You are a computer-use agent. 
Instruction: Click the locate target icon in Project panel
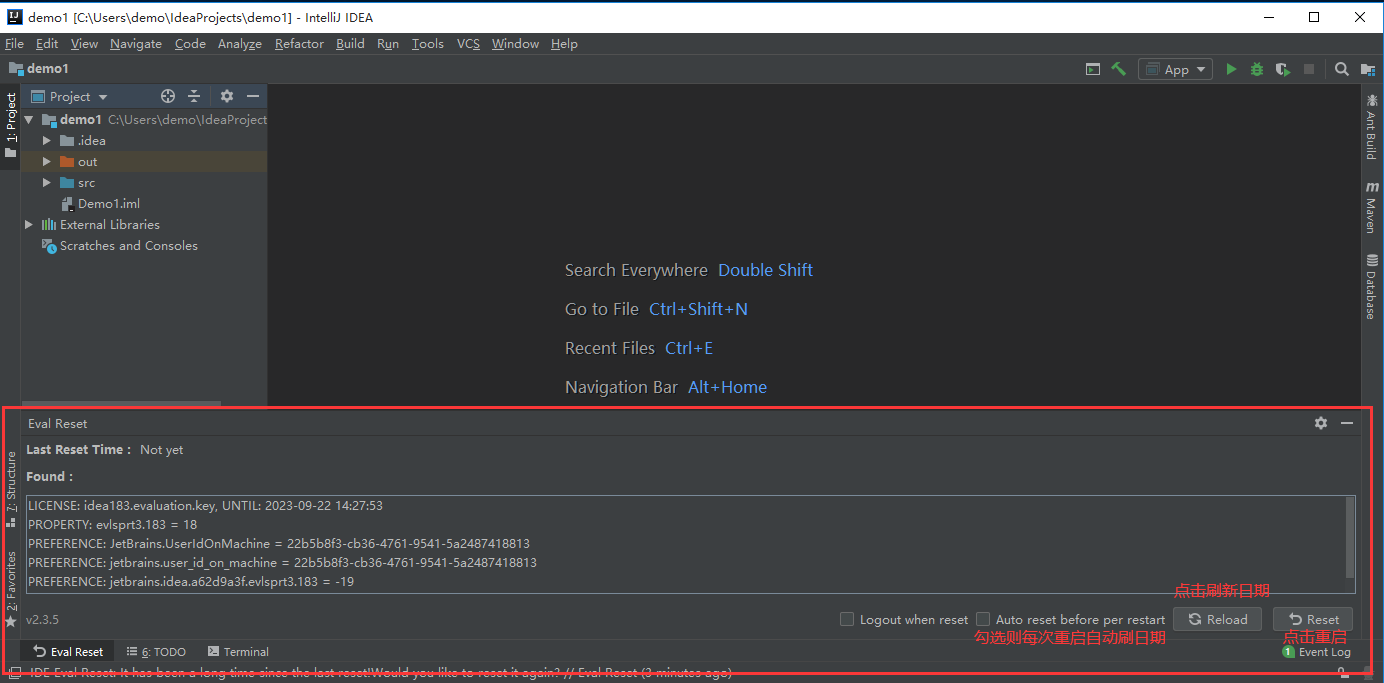[x=168, y=96]
